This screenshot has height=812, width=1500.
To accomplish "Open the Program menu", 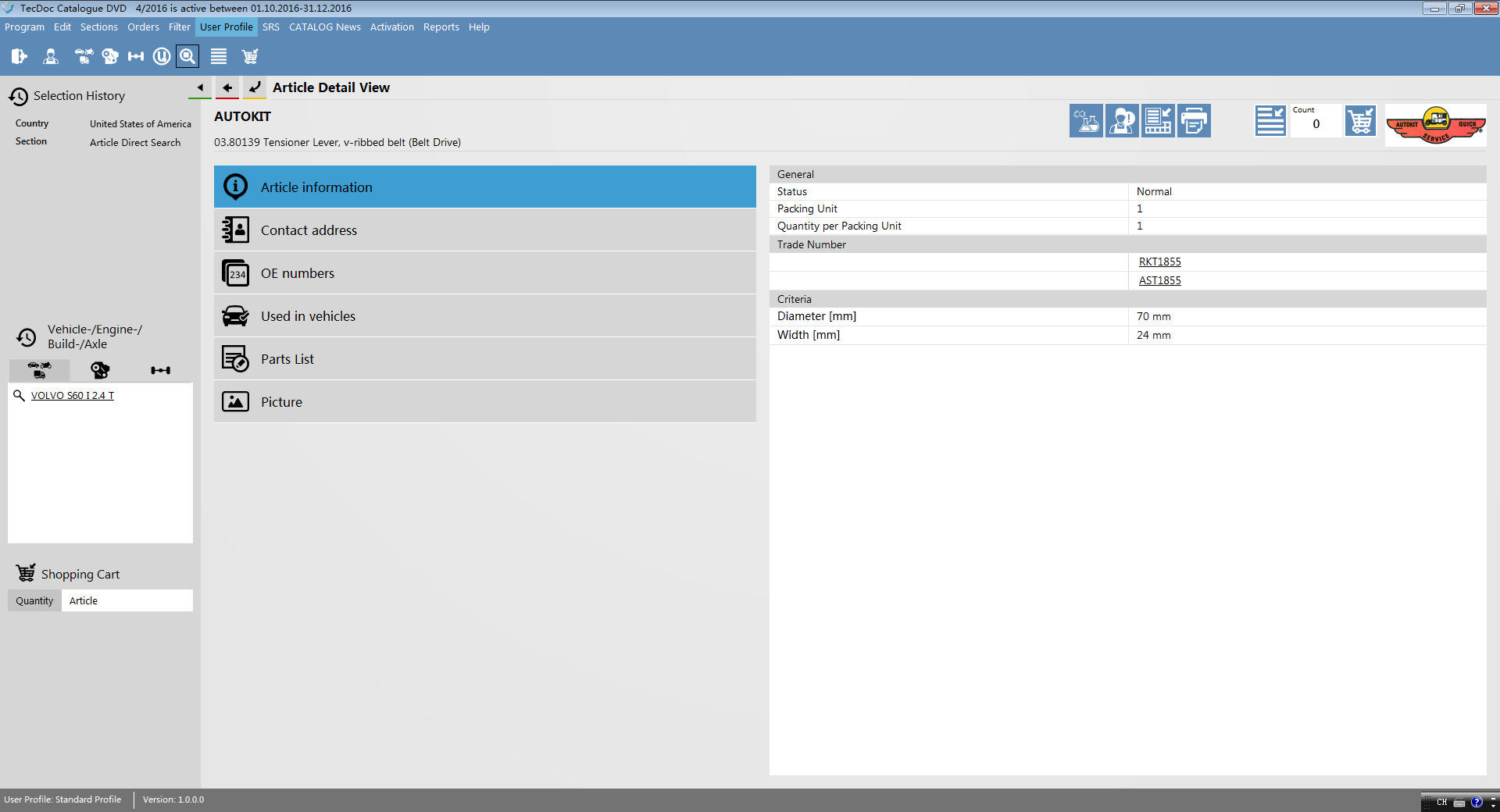I will click(x=24, y=27).
